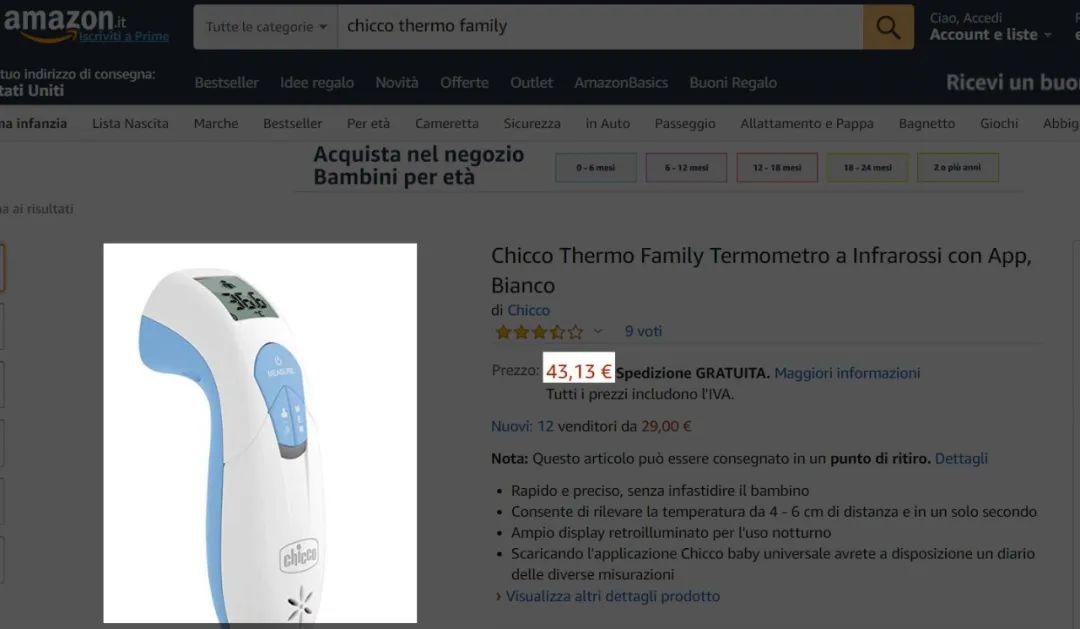View the 9 voti reviews link

pyautogui.click(x=643, y=331)
